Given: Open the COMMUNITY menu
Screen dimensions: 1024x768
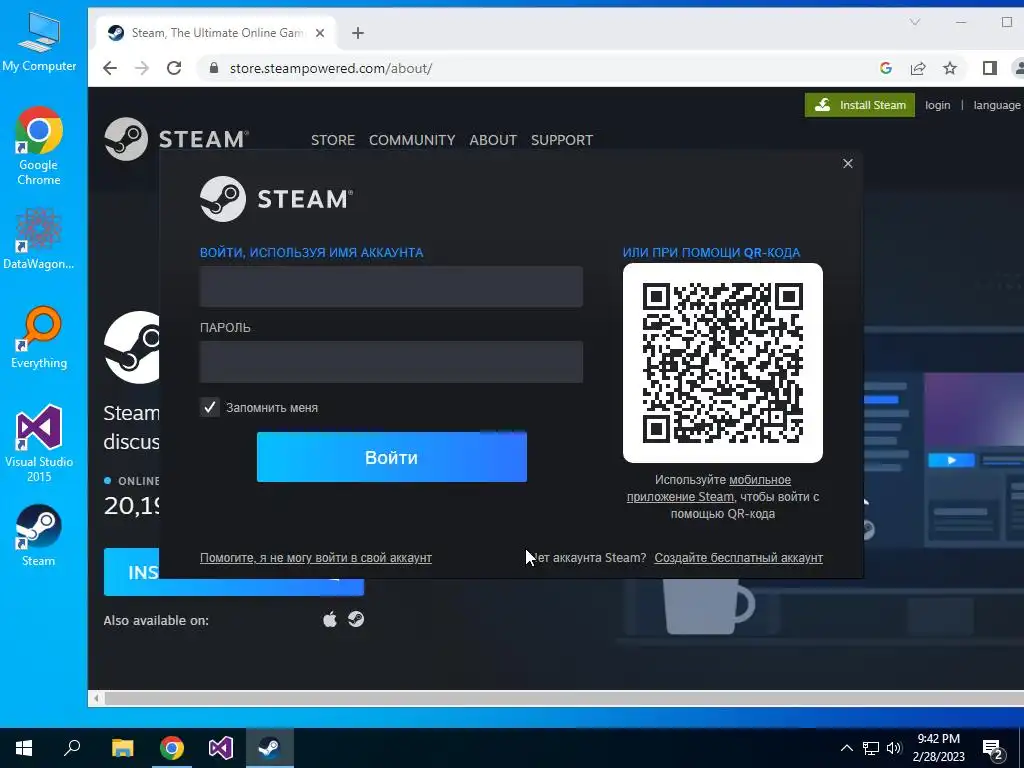Looking at the screenshot, I should click(x=411, y=140).
